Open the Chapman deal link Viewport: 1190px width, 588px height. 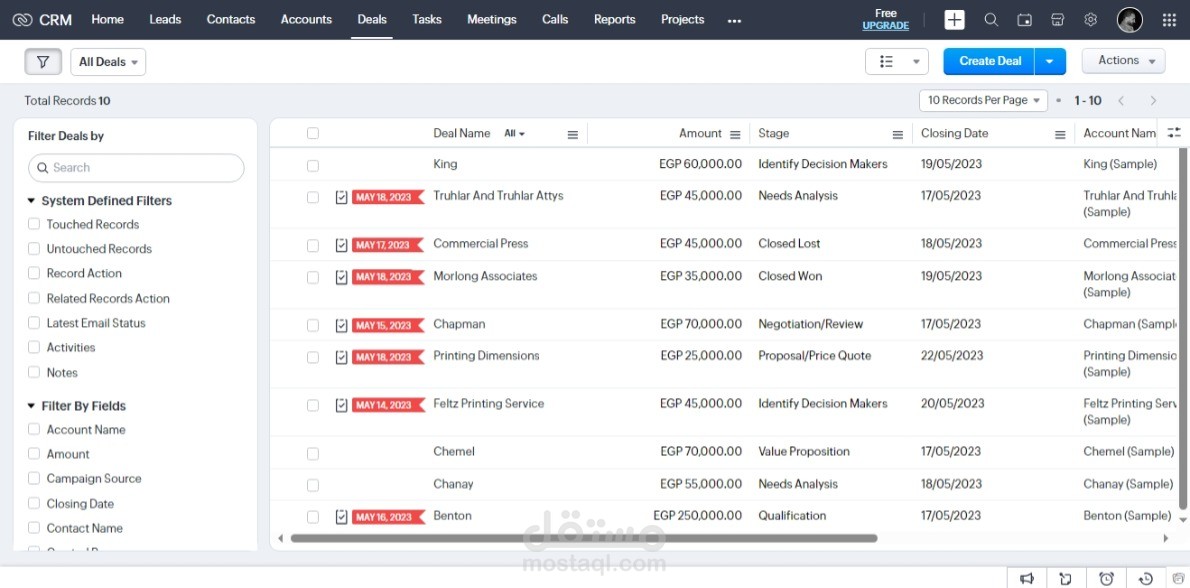pos(459,324)
